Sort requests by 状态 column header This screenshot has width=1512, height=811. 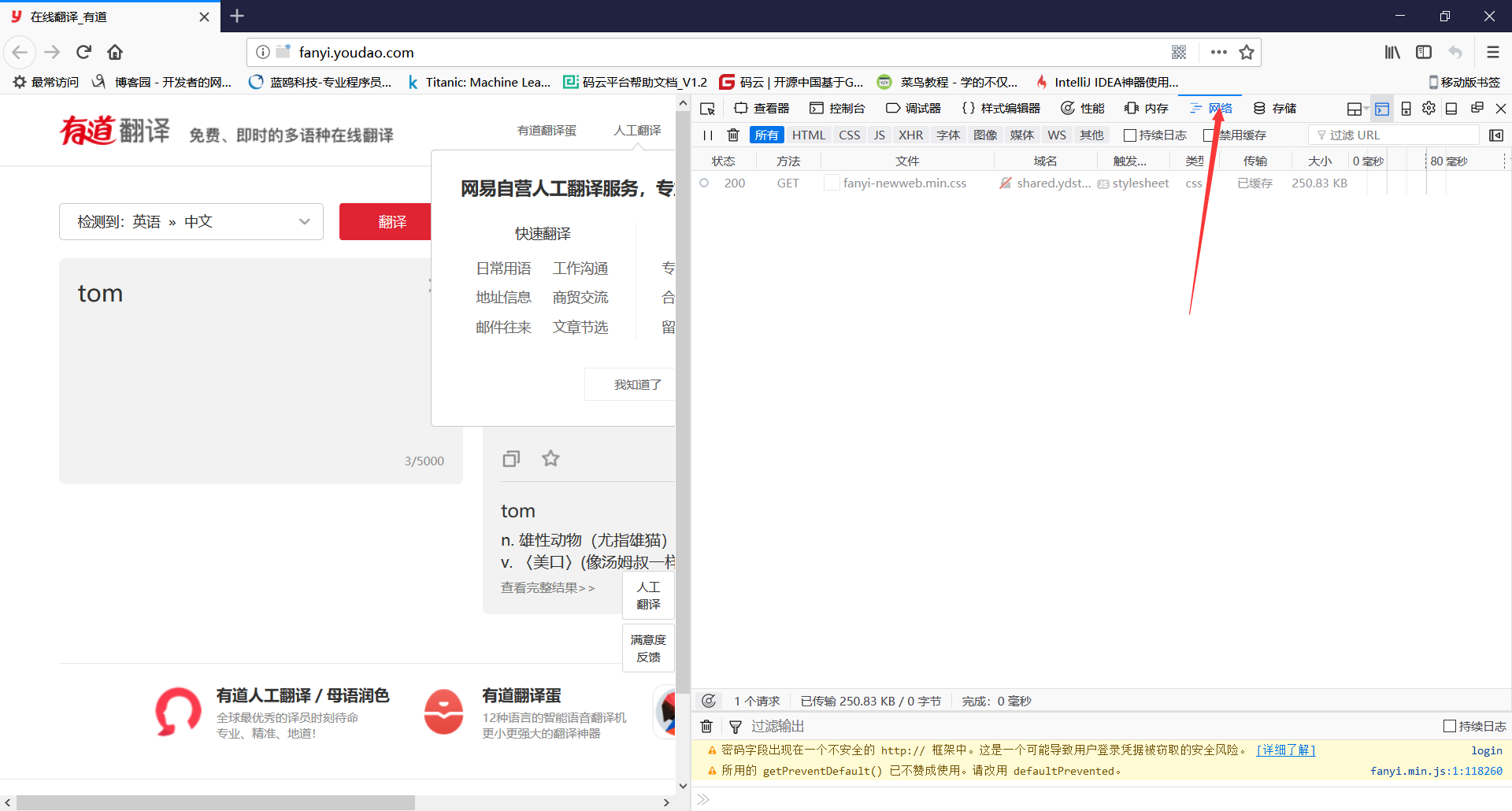tap(723, 161)
